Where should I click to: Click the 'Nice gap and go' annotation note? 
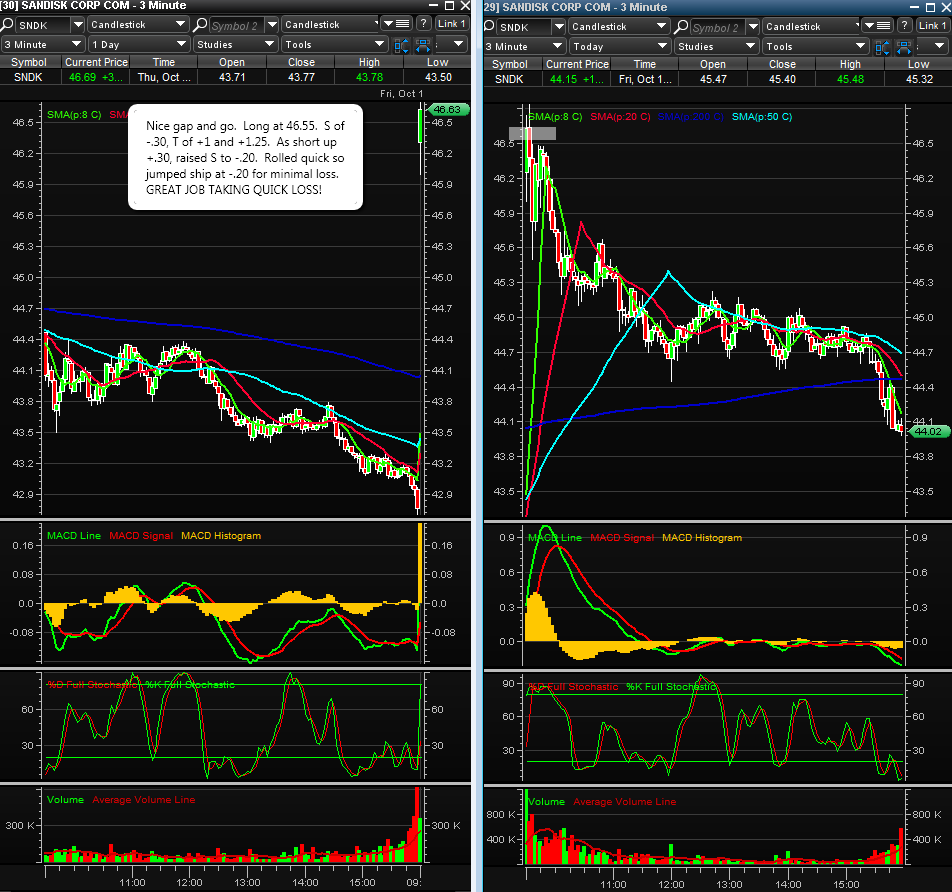coord(245,157)
